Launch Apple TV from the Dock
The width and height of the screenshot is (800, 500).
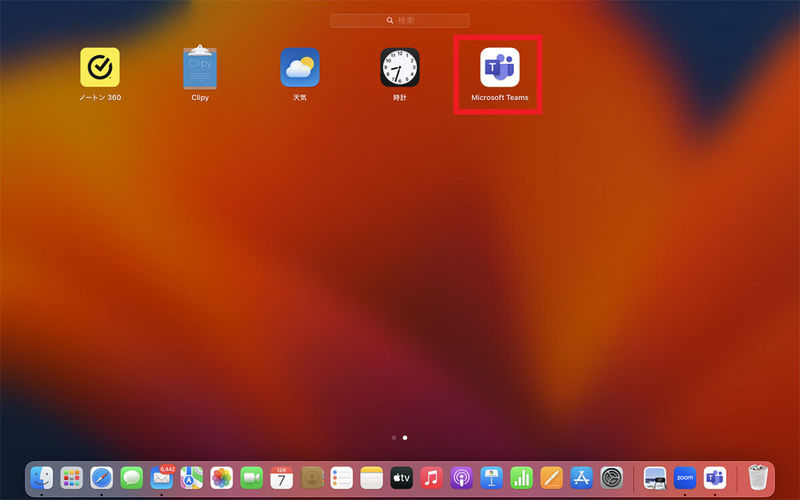(402, 478)
